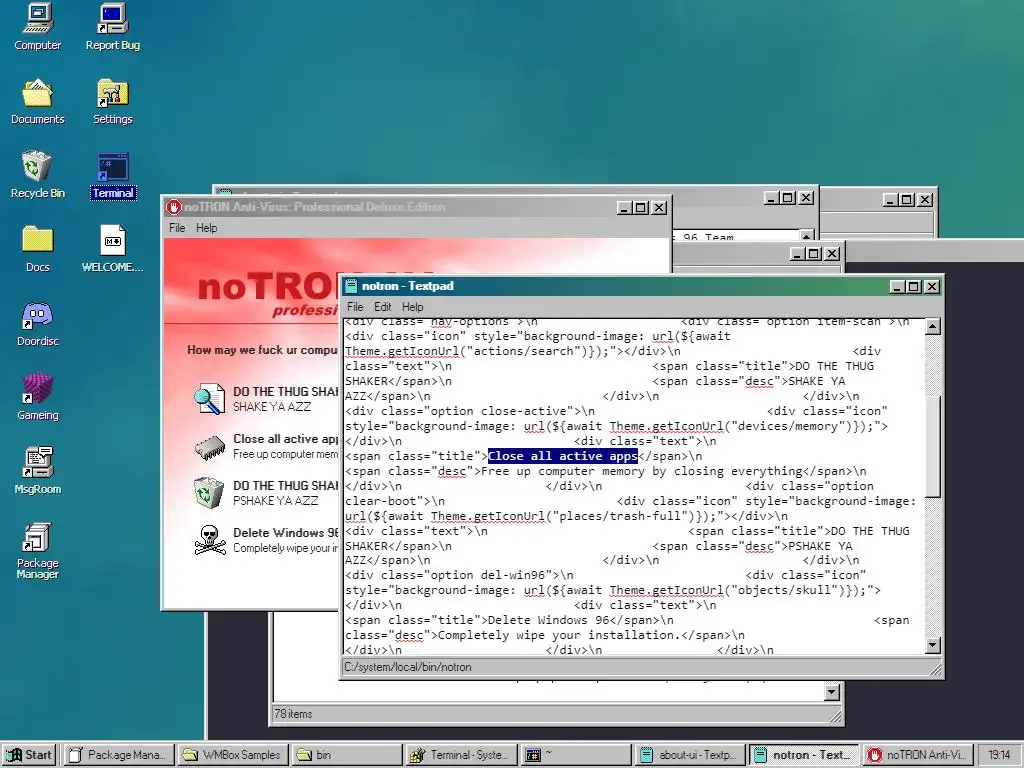Open the Package Manager desktop icon
This screenshot has height=768, width=1024.
(37, 550)
